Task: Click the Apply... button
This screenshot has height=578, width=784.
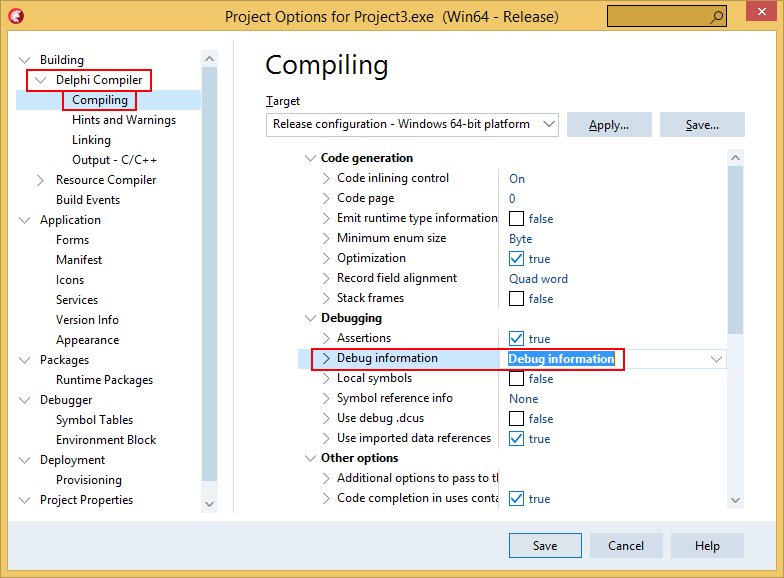Action: (x=609, y=124)
